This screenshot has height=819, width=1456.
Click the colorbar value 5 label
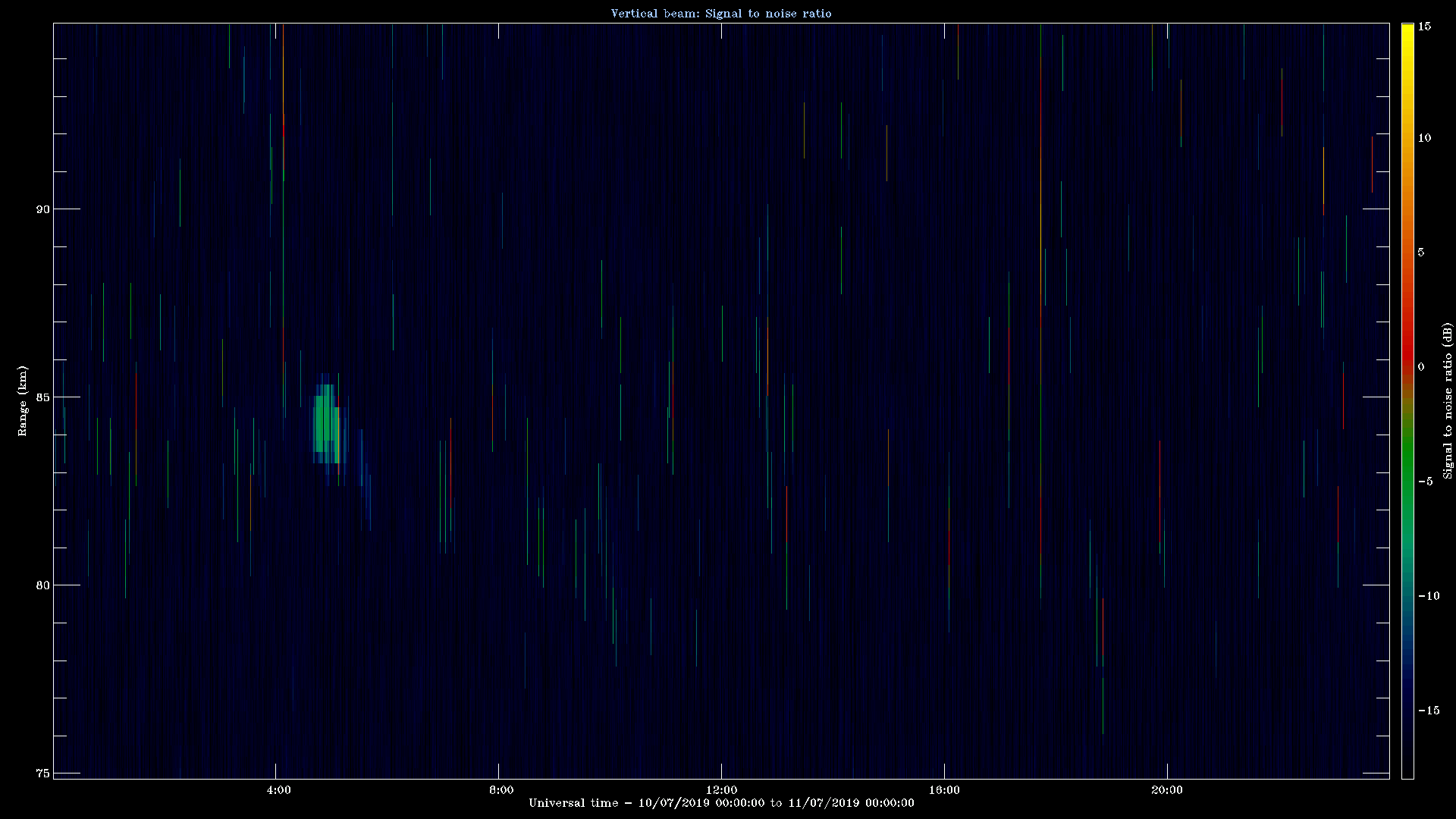pos(1421,253)
